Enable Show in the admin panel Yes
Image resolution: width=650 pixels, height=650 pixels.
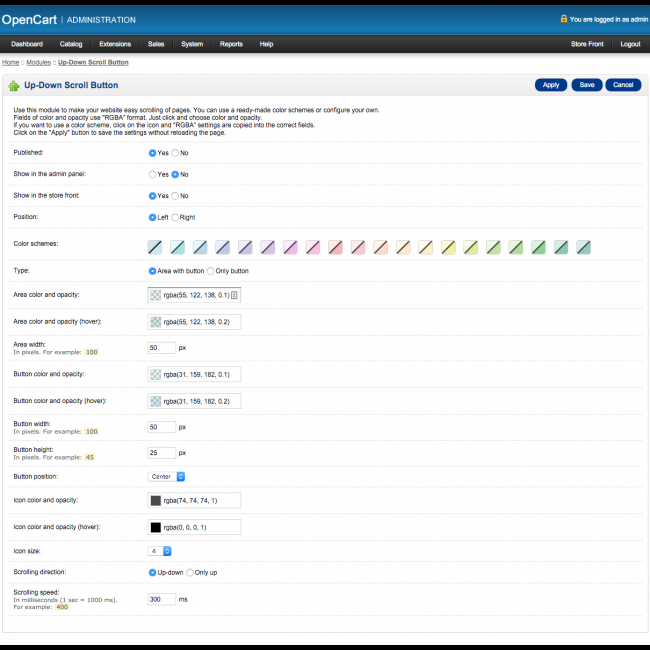click(152, 174)
